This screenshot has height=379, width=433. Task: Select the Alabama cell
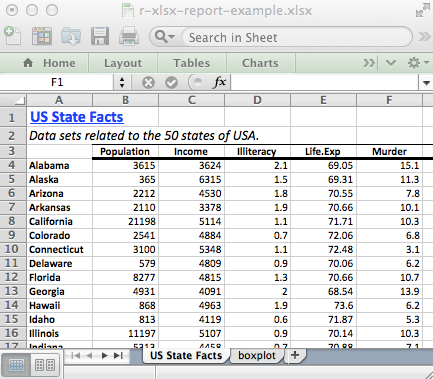tap(59, 166)
